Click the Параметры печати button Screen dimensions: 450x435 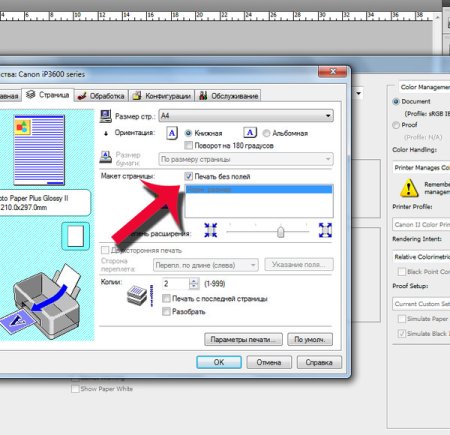(x=243, y=339)
